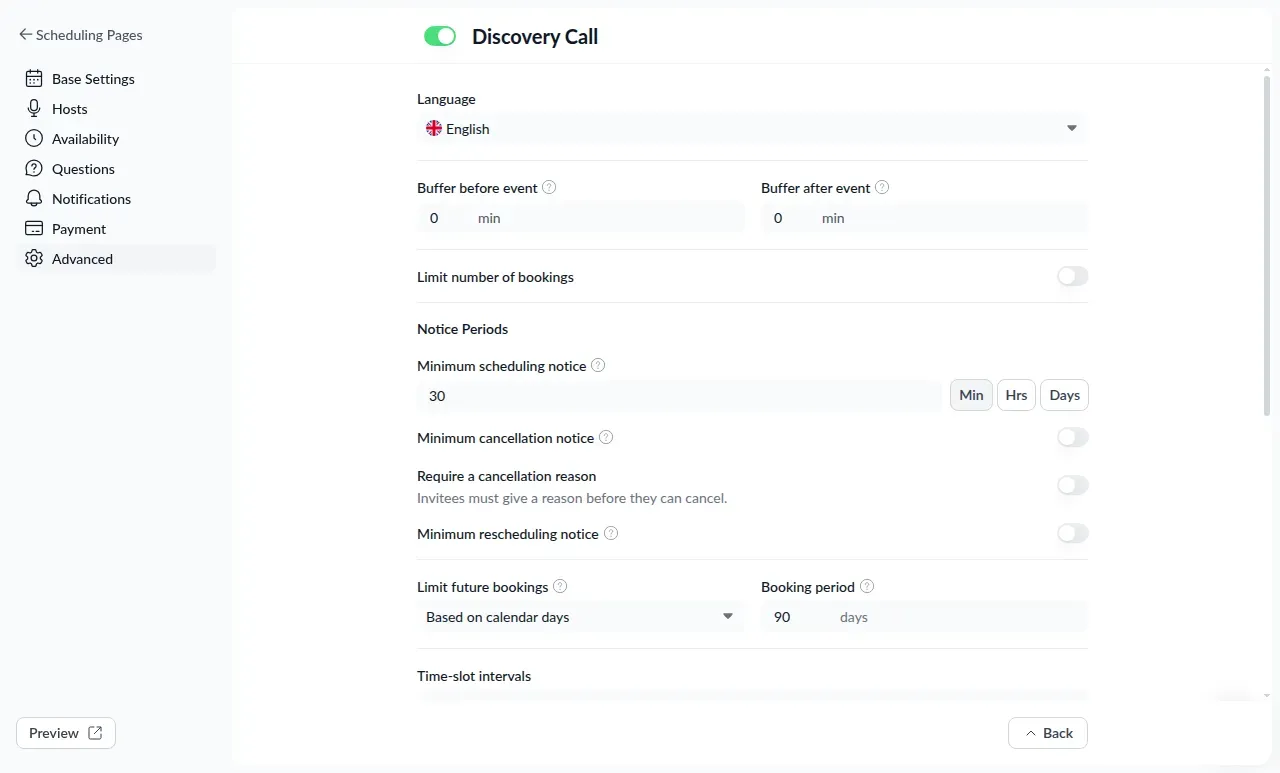Screen dimensions: 1280x773
Task: Click the Questions sidebar item
Action: (116, 169)
